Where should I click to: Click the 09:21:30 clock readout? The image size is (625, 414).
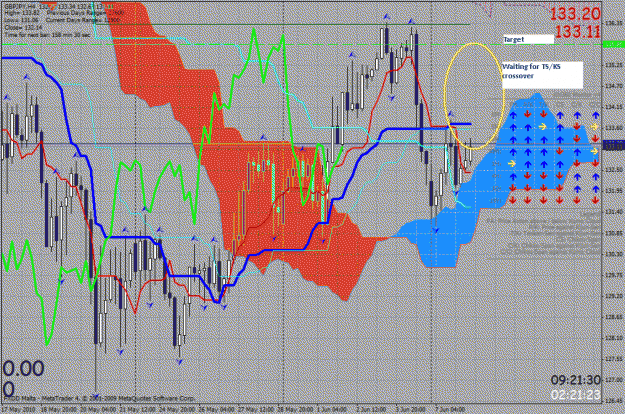click(x=576, y=380)
